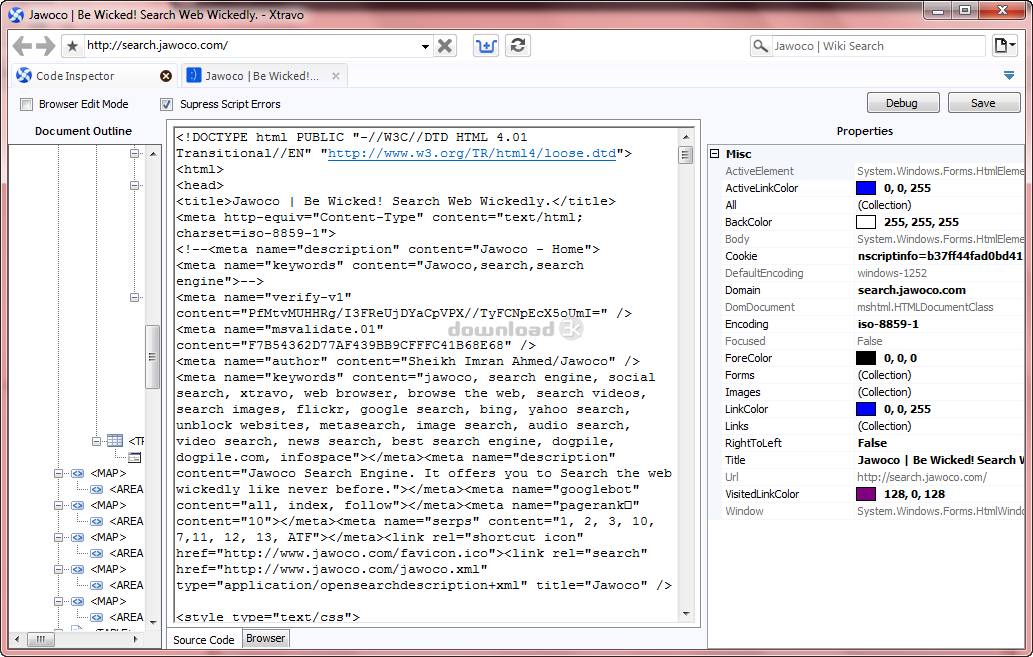Open the address bar URL history dropdown

click(x=425, y=46)
